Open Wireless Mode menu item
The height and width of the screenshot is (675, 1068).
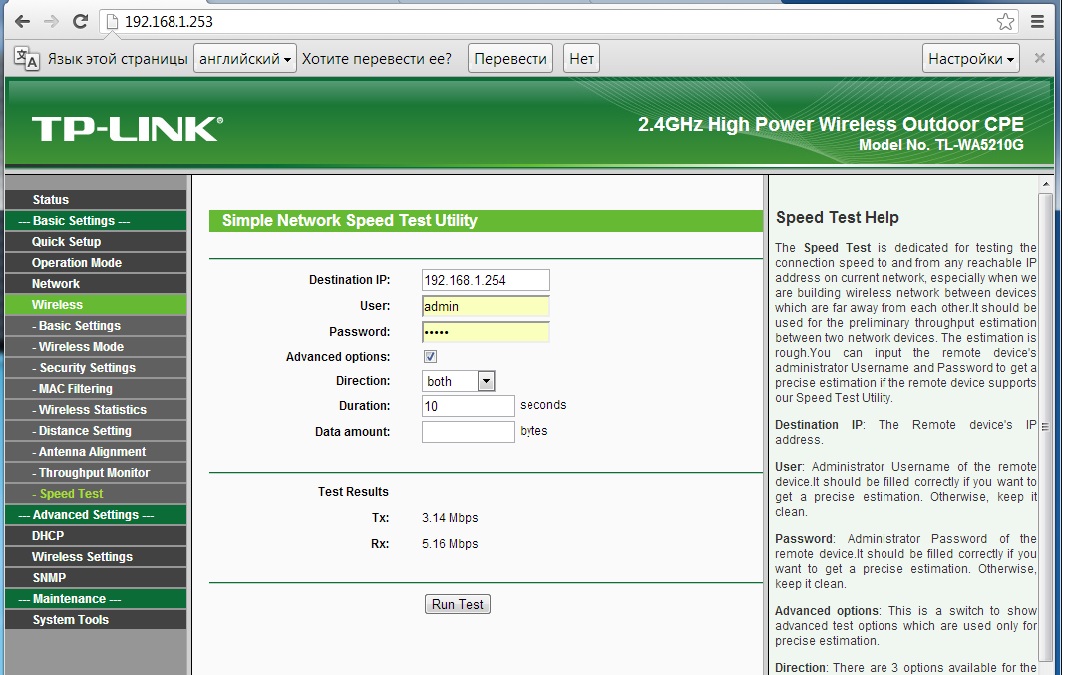click(x=81, y=347)
